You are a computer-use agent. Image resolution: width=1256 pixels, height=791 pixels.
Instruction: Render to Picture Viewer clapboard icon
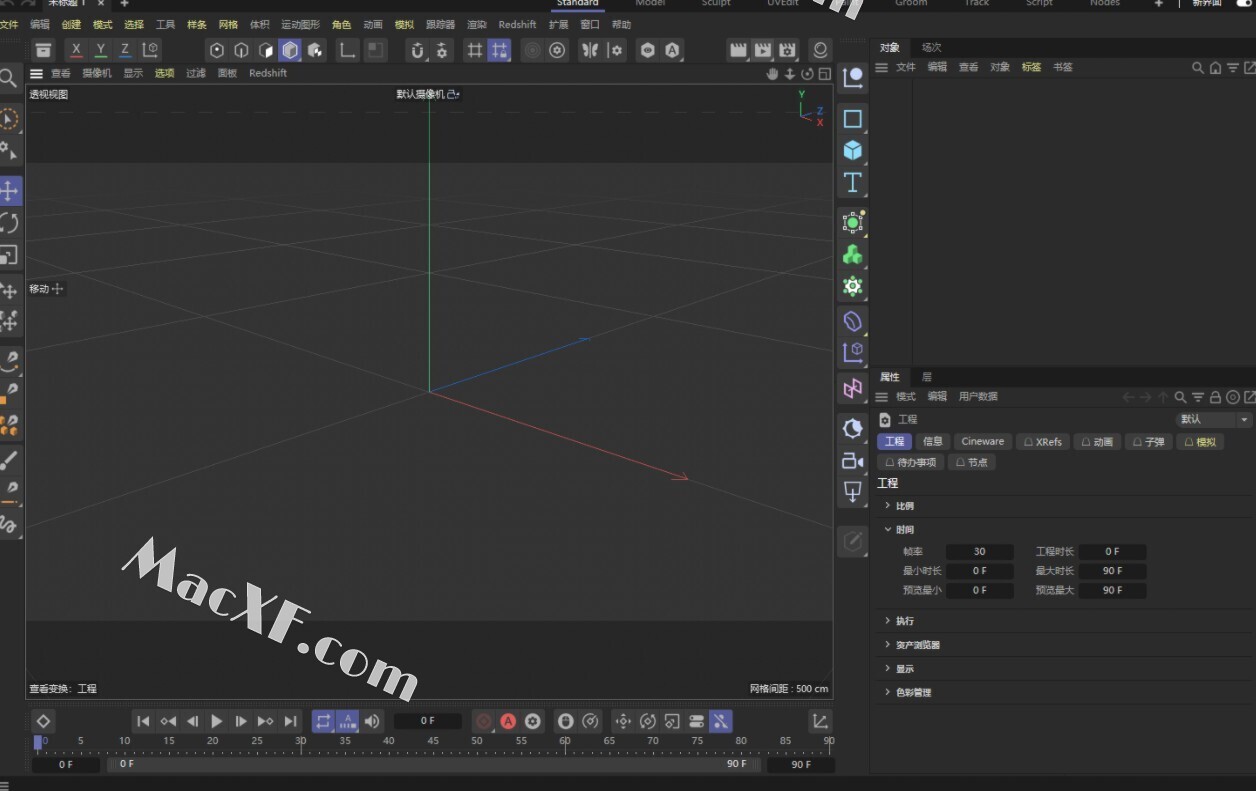763,50
